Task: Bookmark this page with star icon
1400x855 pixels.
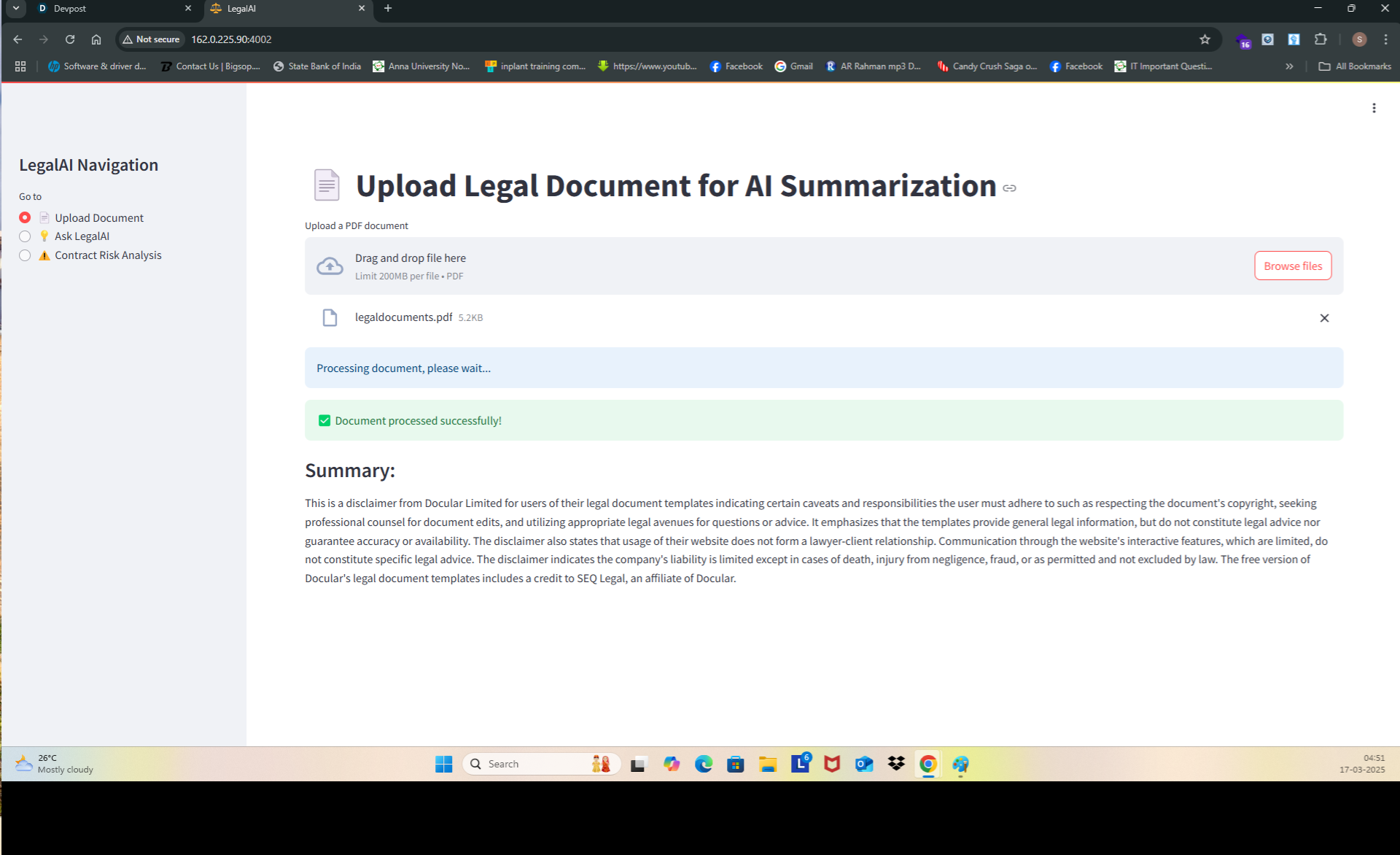Action: [x=1205, y=39]
